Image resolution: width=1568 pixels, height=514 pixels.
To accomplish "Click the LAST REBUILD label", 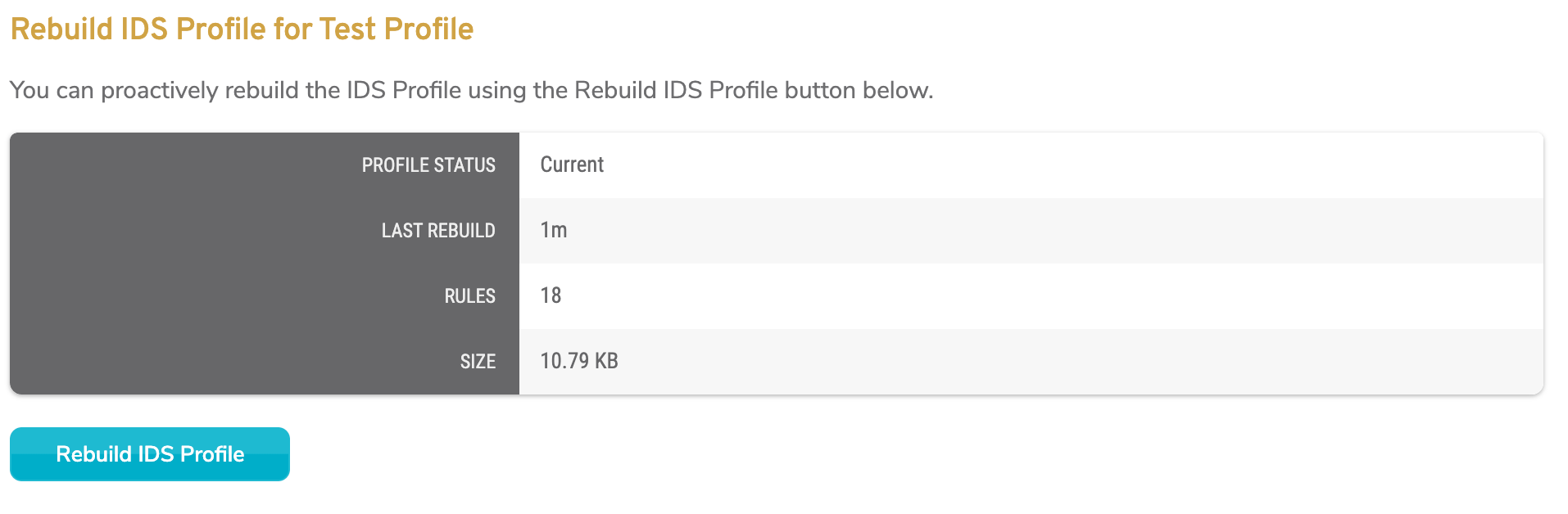I will point(437,230).
